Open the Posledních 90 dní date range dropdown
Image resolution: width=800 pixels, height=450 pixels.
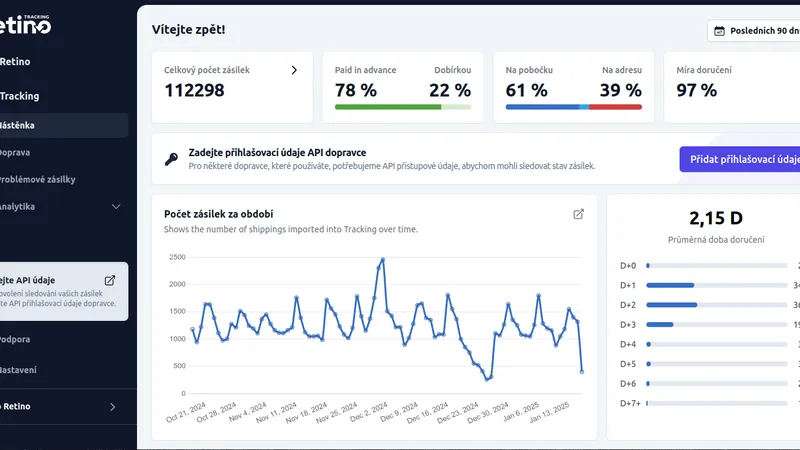tap(754, 31)
